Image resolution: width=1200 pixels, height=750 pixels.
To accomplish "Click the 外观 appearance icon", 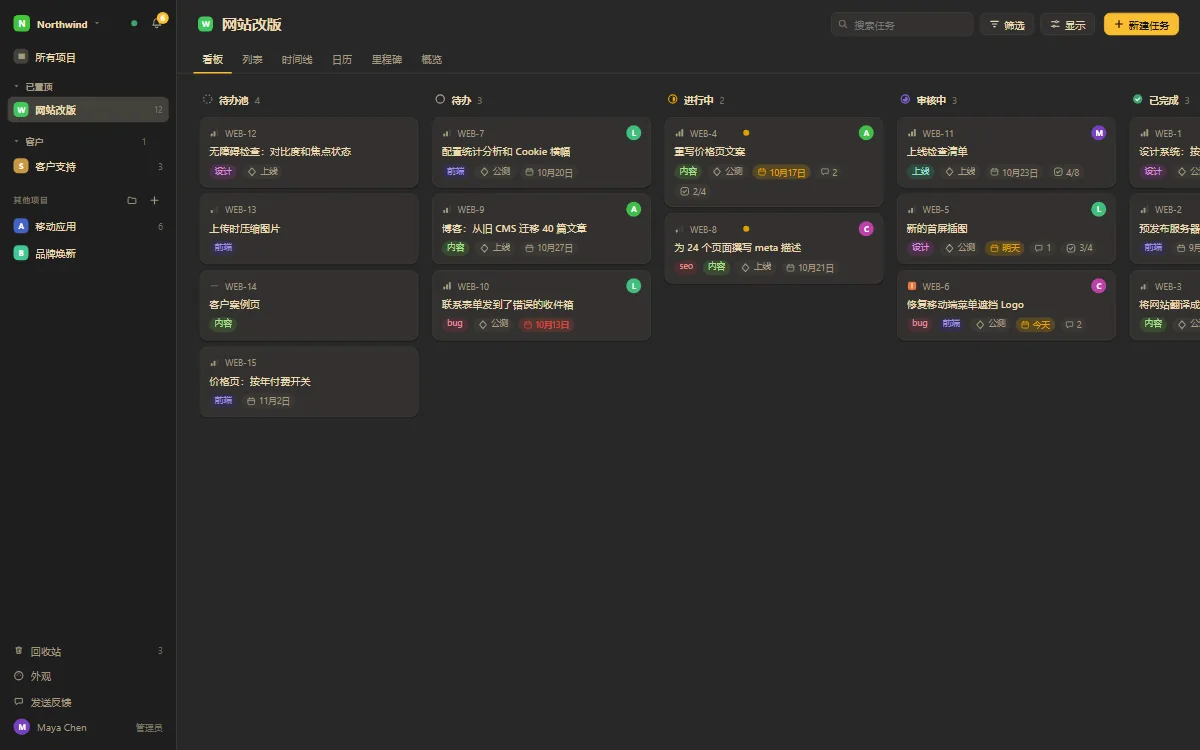I will pos(18,676).
